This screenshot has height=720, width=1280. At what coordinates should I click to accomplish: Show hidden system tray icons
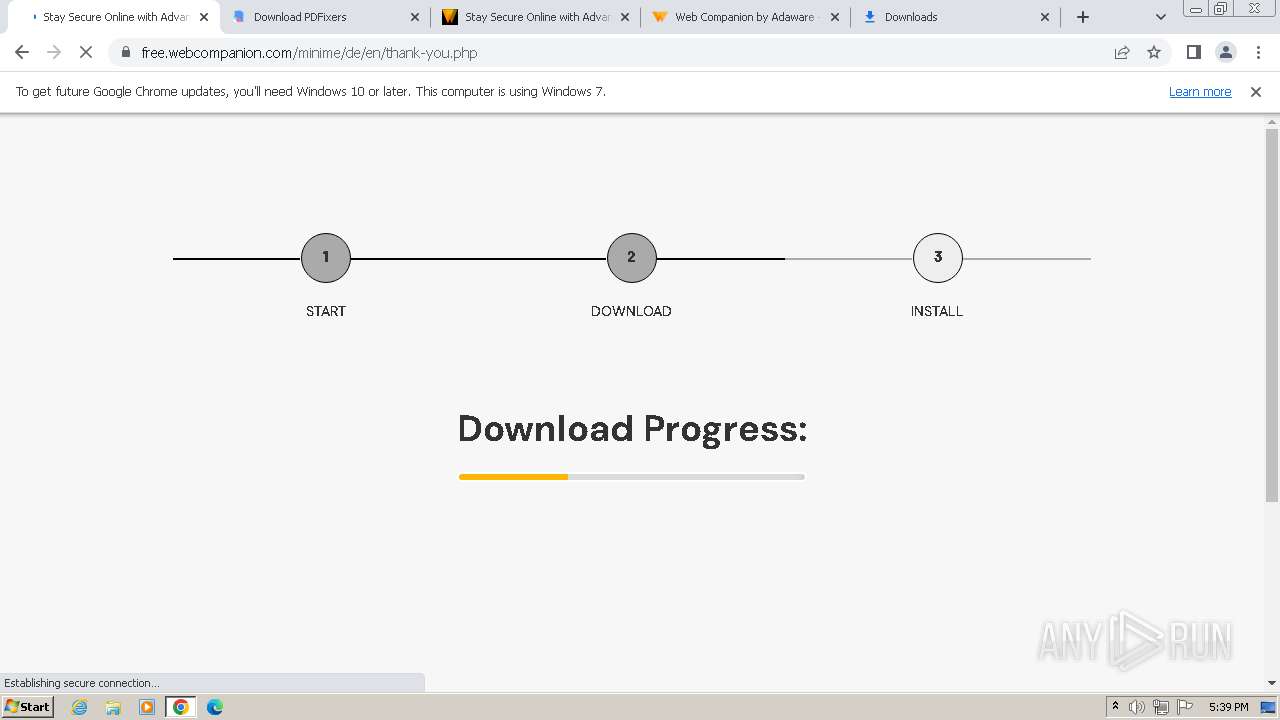(1115, 707)
